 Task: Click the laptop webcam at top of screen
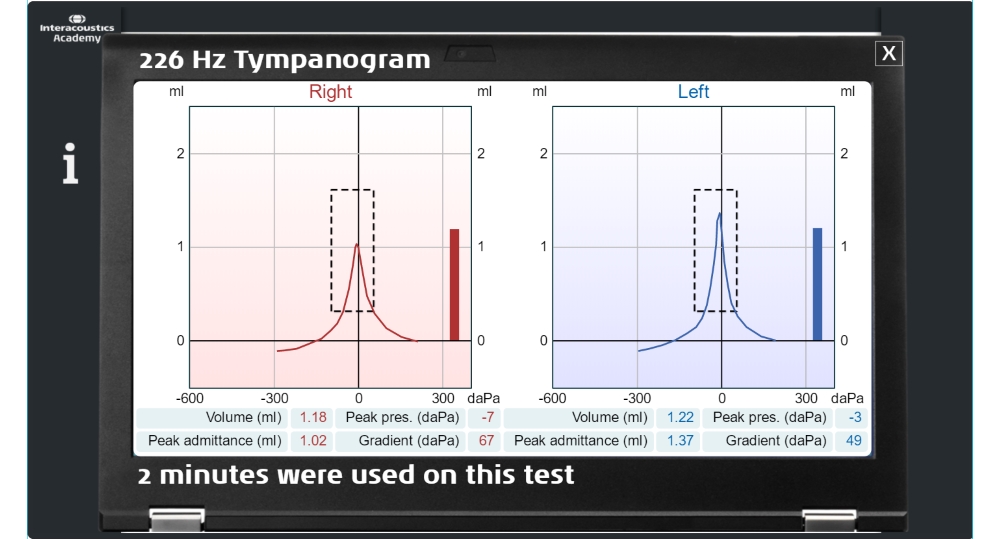pos(470,54)
